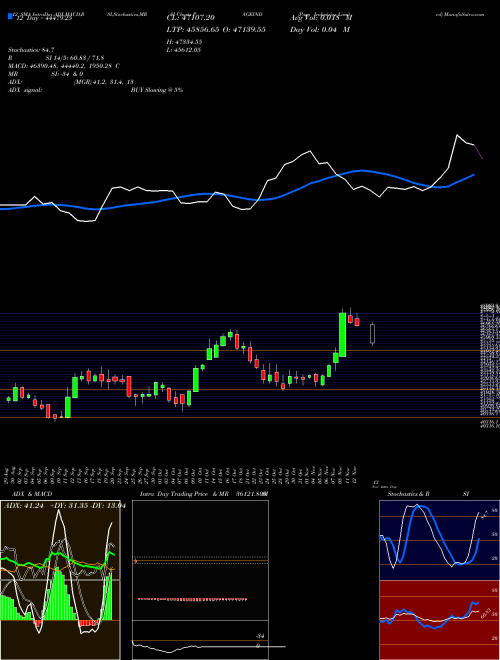Click the MunafaSutra.com watermark link

[460, 14]
